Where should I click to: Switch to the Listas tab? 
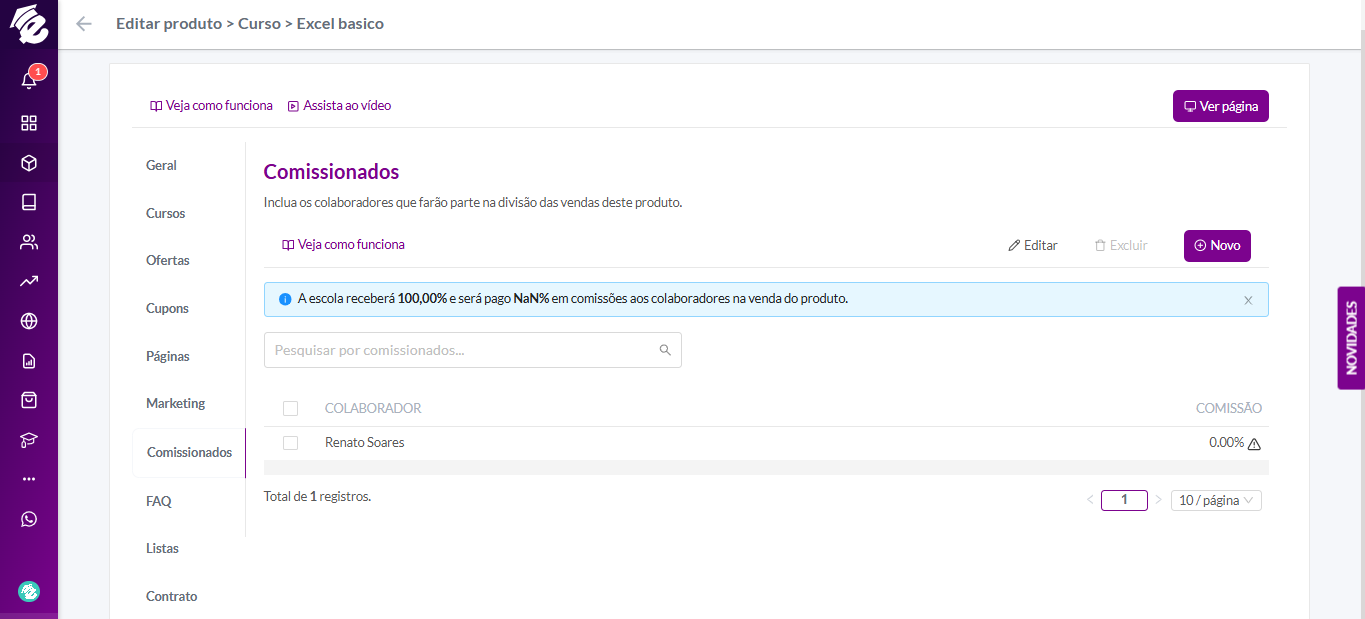(x=162, y=548)
